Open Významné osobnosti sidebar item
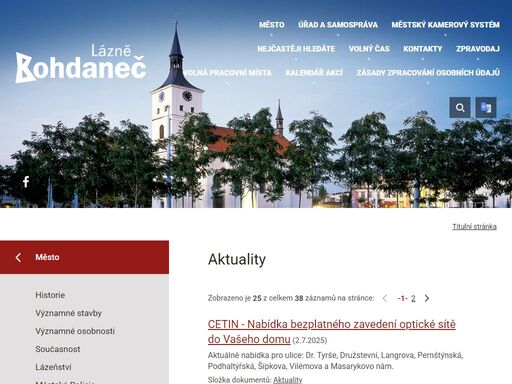This screenshot has width=512, height=384. (x=75, y=331)
